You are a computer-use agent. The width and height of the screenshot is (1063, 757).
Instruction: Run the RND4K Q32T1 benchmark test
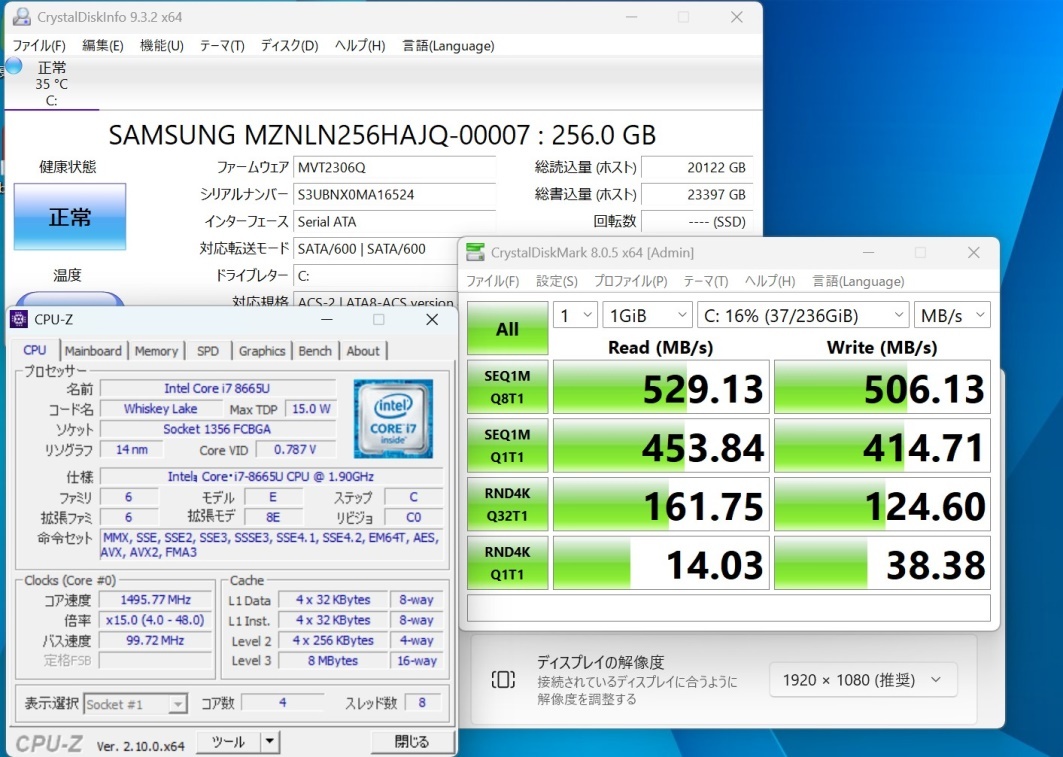point(507,504)
